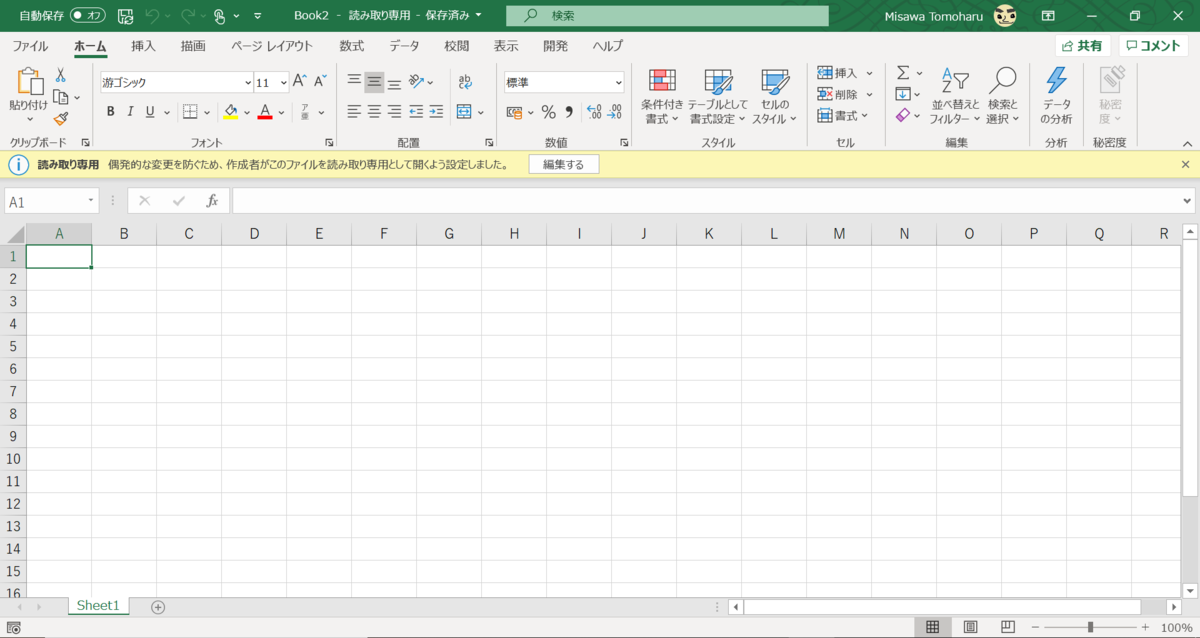1200x638 pixels.
Task: Click the Cut scissors icon
Action: pyautogui.click(x=61, y=75)
